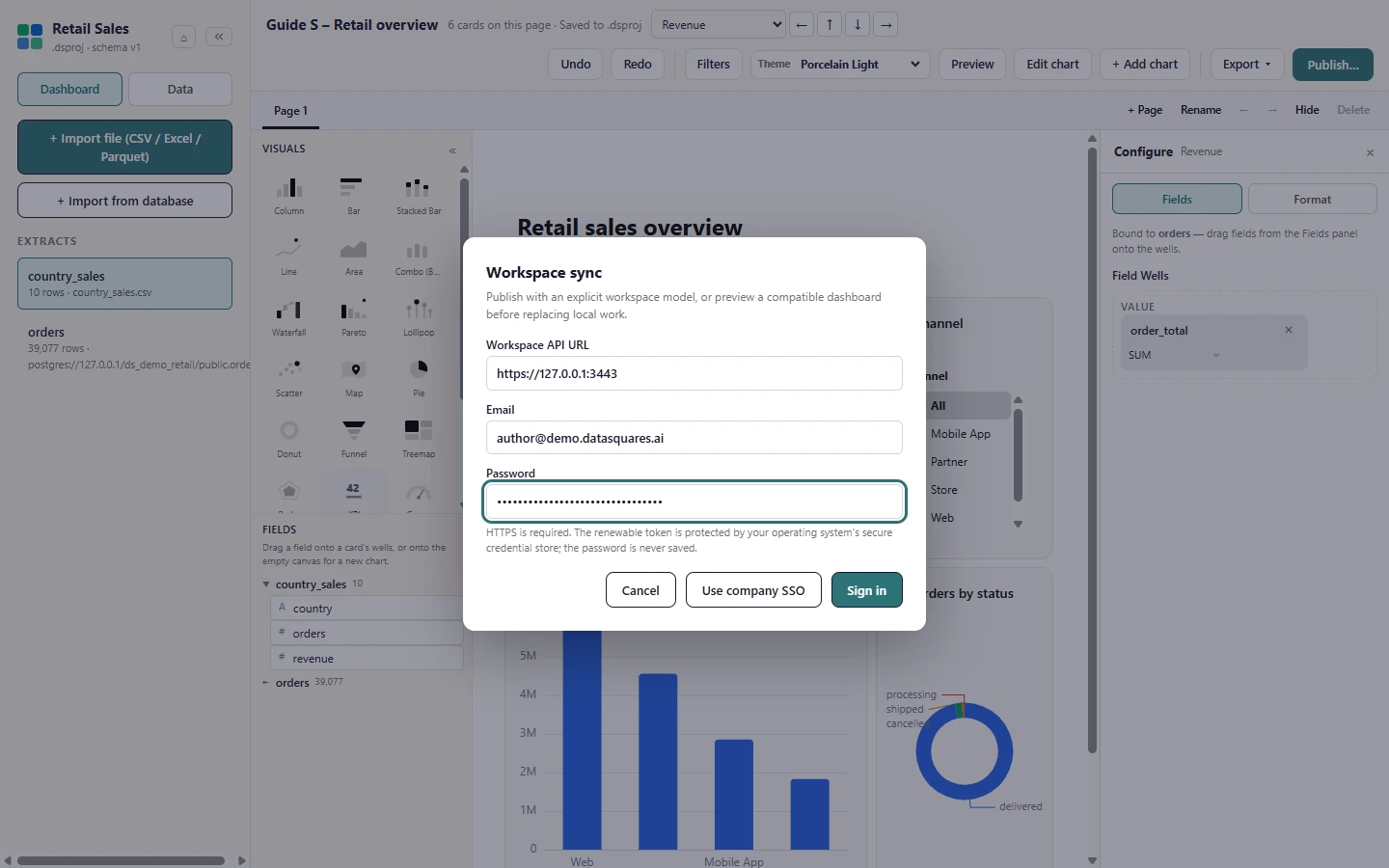This screenshot has height=868, width=1389.
Task: Select the Donut chart visual
Action: coord(289,438)
